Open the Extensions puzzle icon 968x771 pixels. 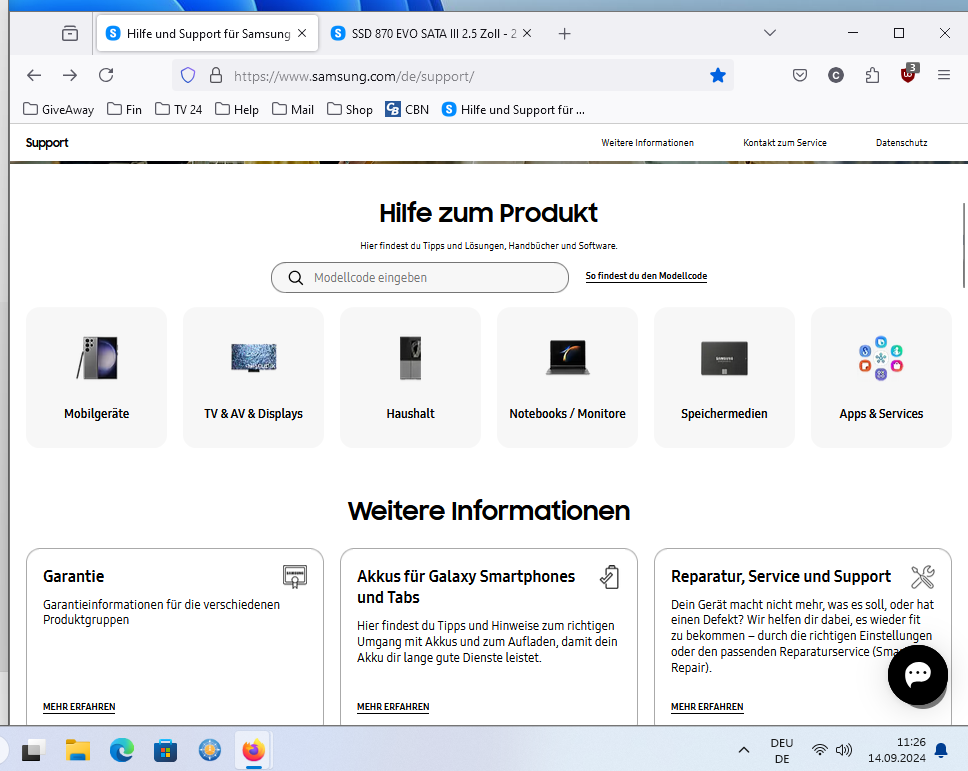[872, 75]
